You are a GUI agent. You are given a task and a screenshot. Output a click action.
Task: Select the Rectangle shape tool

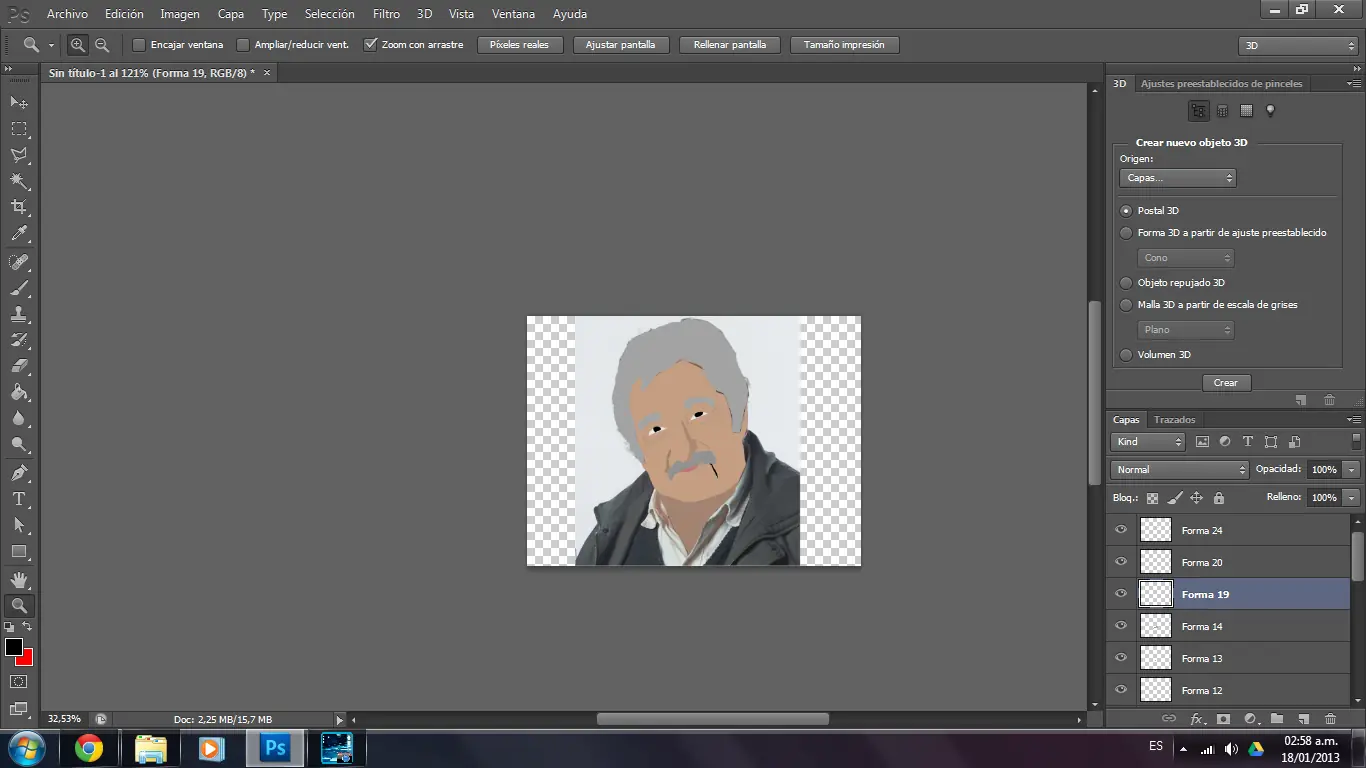(19, 551)
